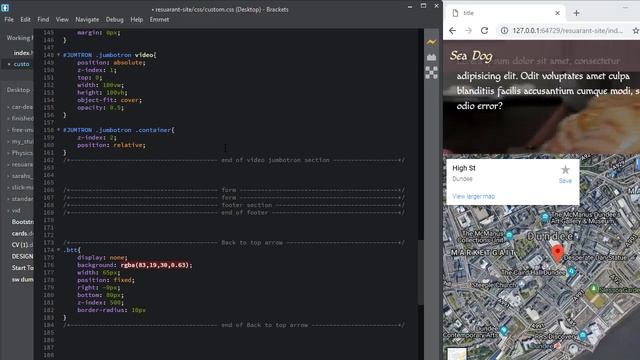Screen dimensions: 640x360
Task: Open a new browser tab
Action: coord(576,13)
